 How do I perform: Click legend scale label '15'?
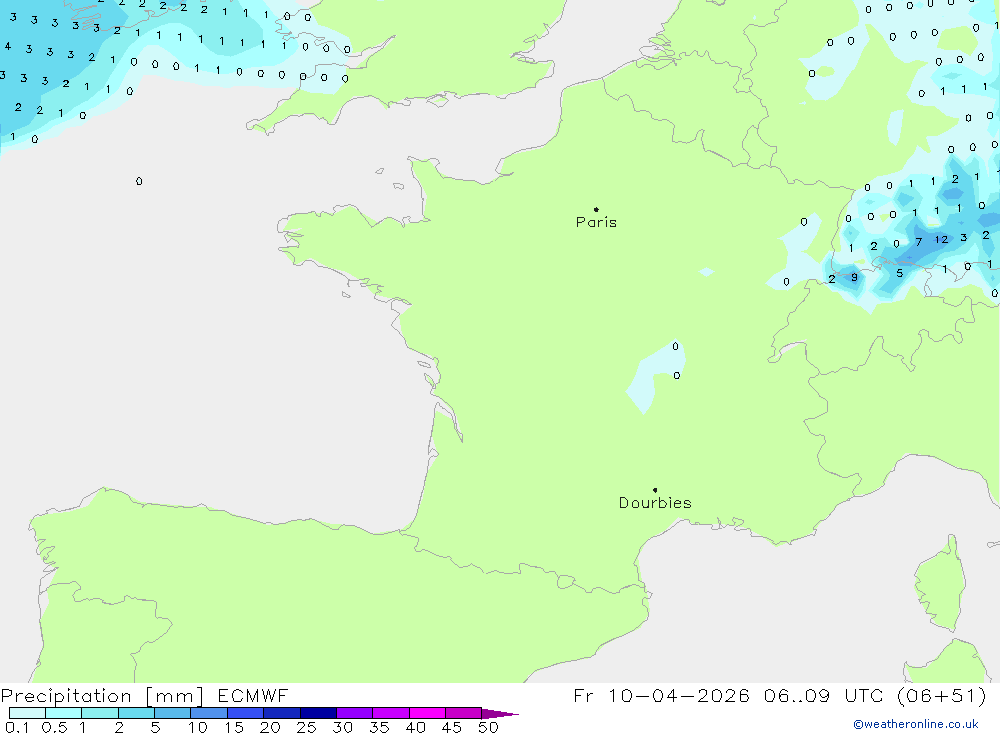point(233,727)
